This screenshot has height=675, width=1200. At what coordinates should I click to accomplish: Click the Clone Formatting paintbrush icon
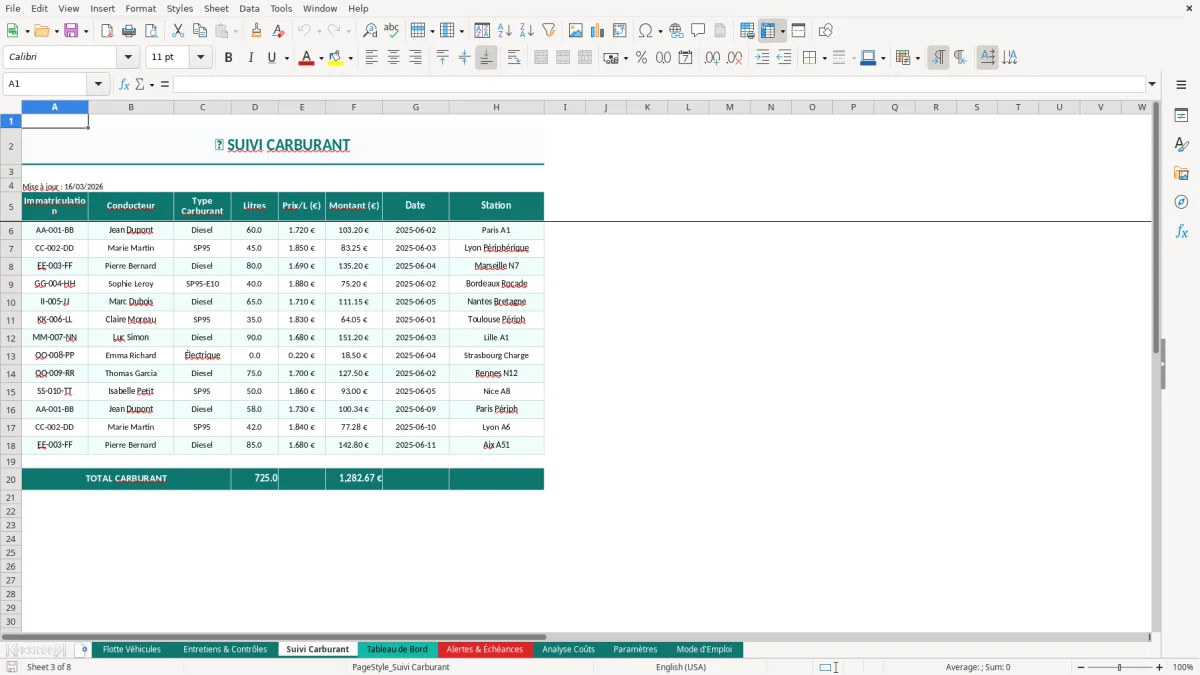coord(257,31)
